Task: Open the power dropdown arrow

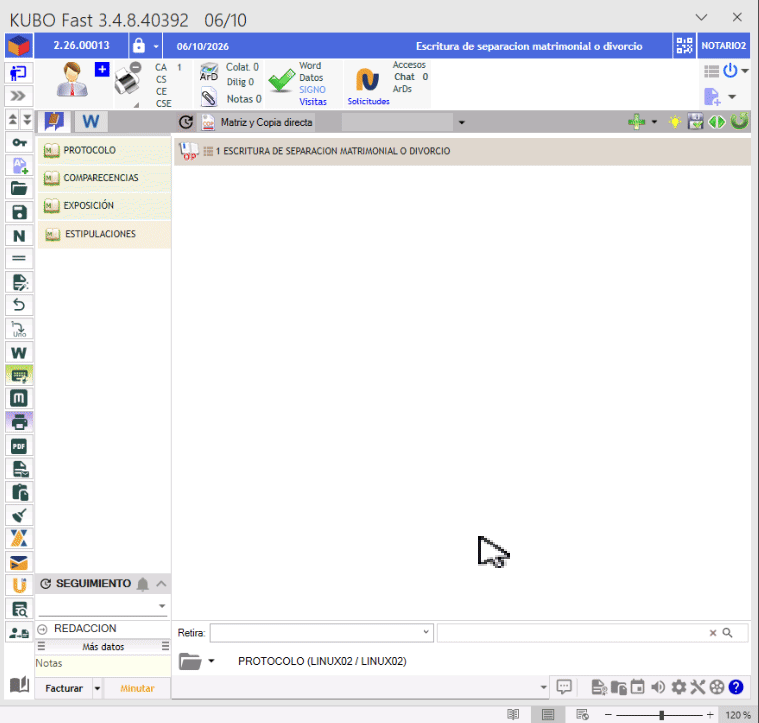Action: pos(744,71)
